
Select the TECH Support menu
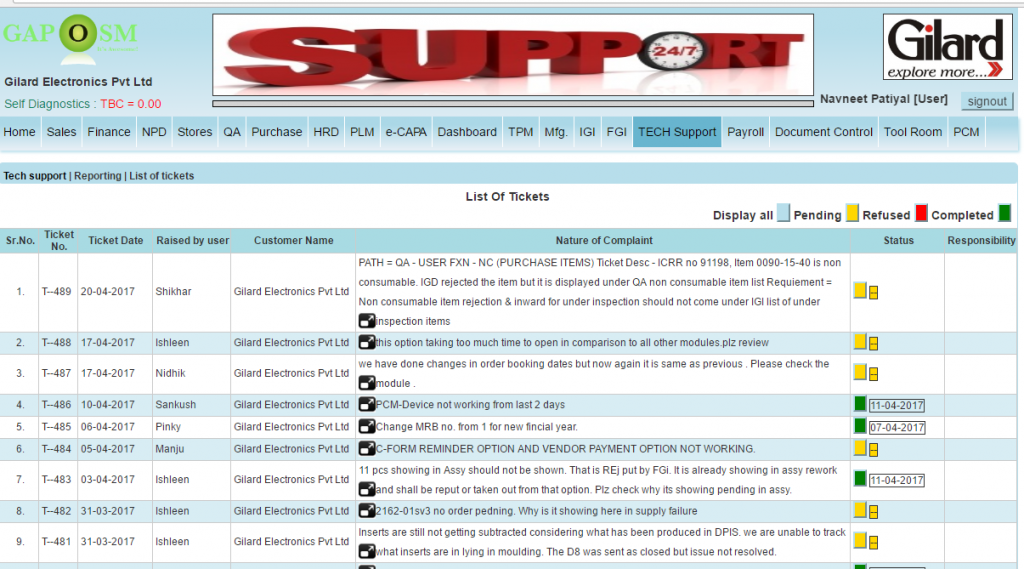coord(677,132)
